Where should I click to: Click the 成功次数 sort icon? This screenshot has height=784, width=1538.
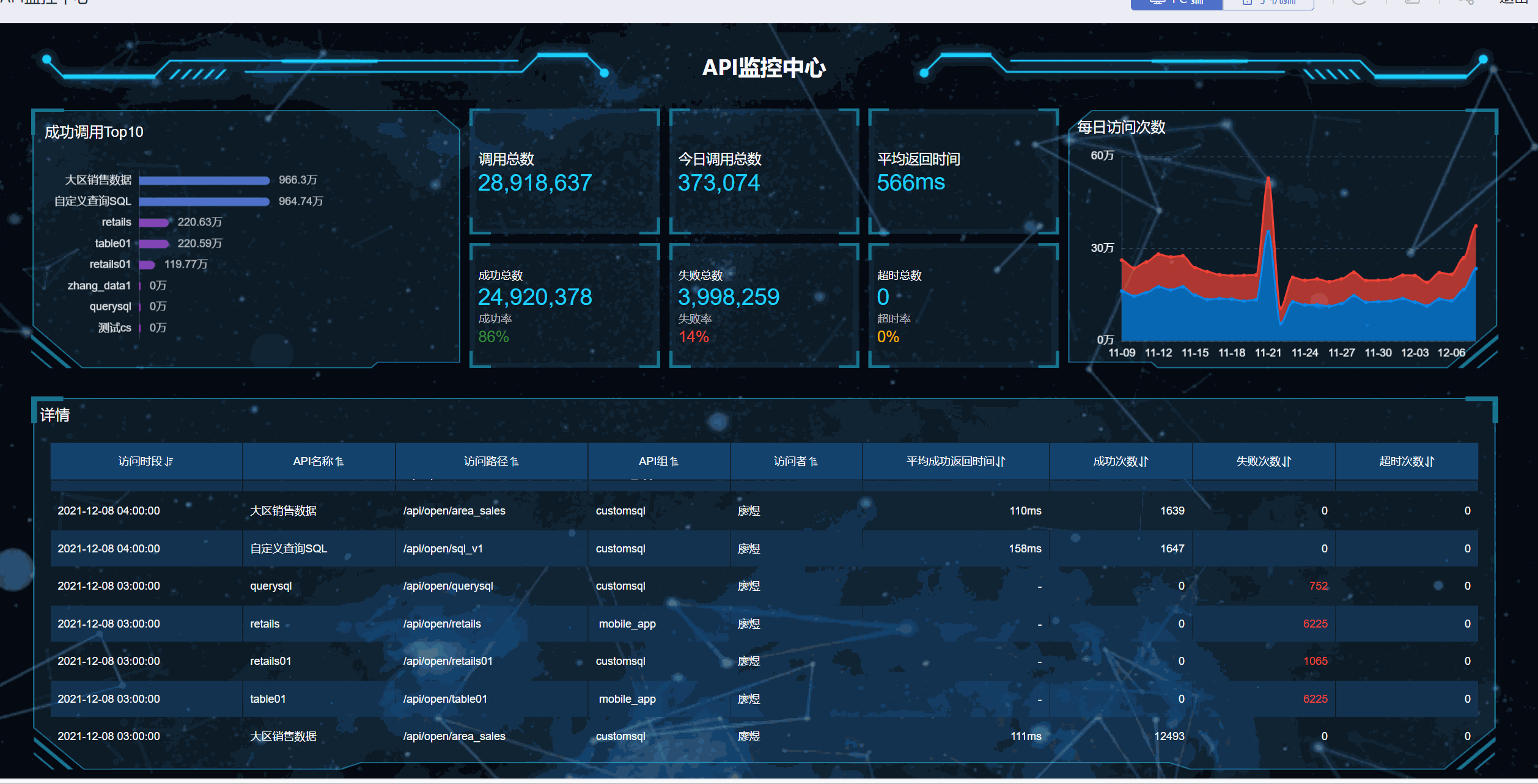1144,462
